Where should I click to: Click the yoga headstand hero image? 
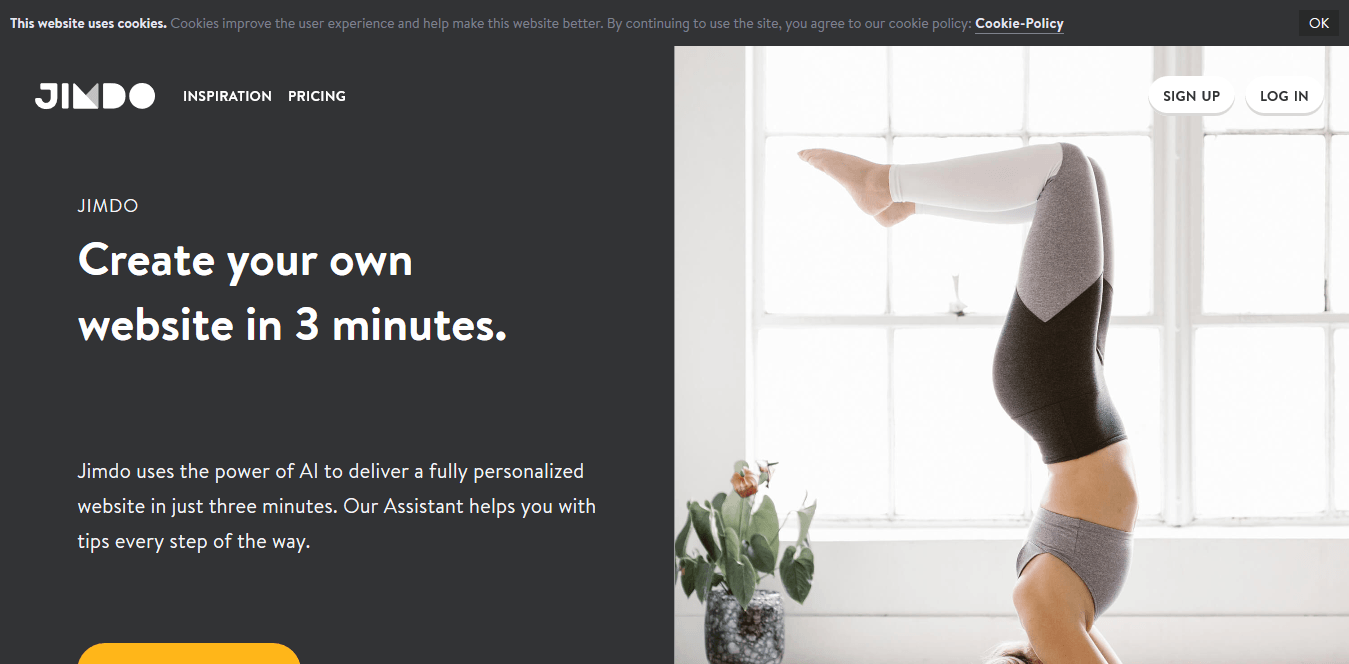coord(1011,355)
